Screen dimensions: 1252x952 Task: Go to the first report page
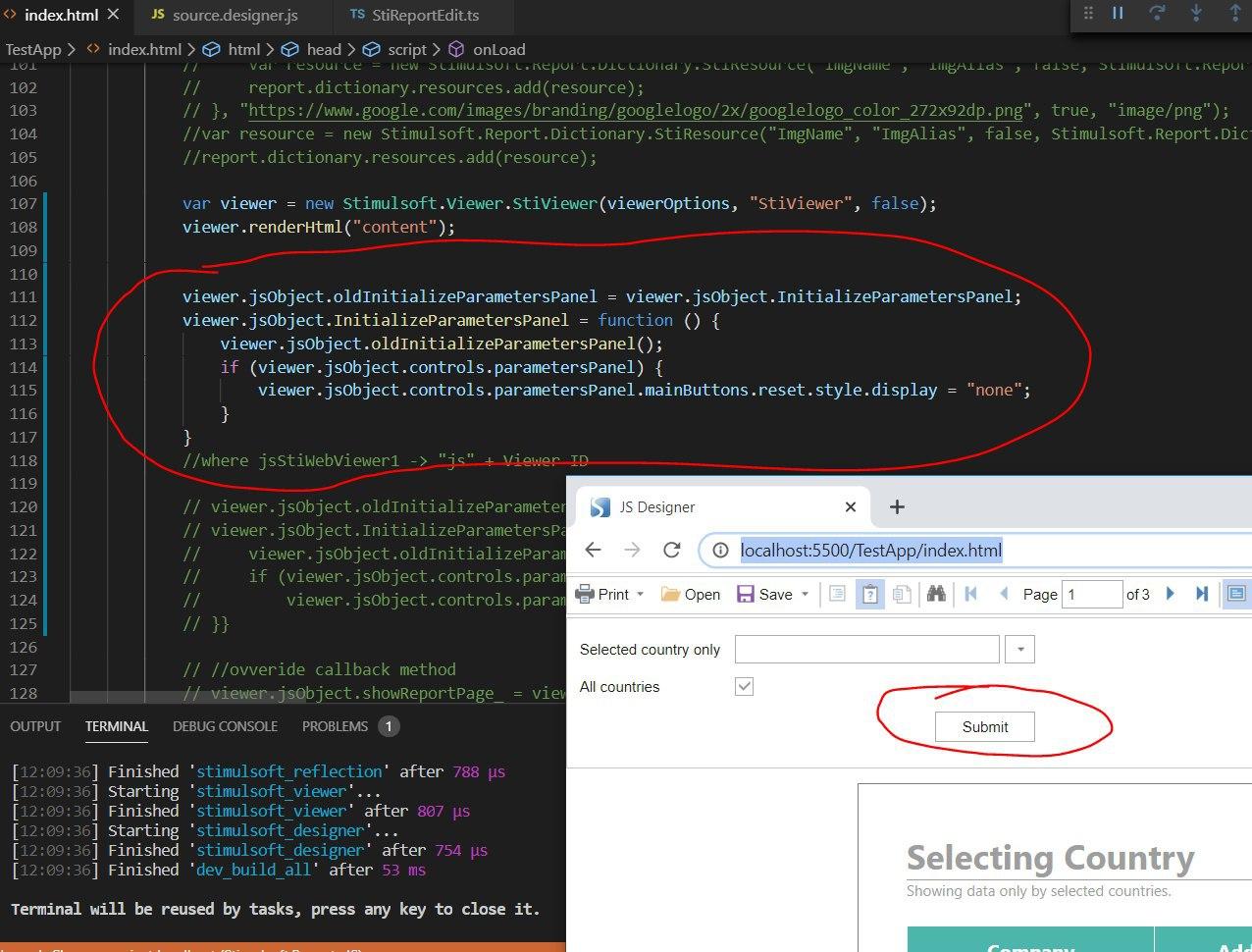tap(971, 594)
